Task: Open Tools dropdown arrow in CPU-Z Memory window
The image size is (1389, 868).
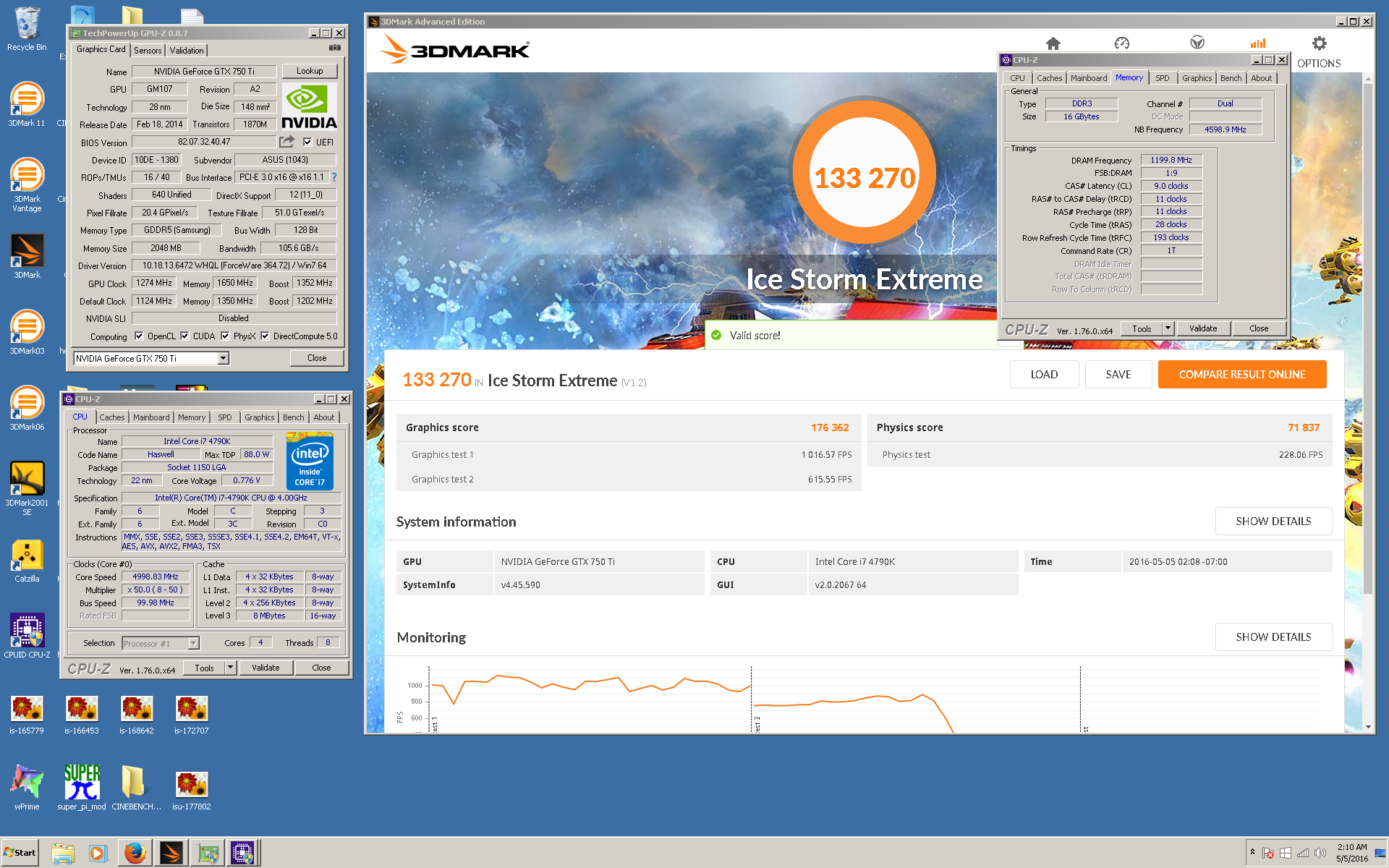Action: click(x=1168, y=328)
